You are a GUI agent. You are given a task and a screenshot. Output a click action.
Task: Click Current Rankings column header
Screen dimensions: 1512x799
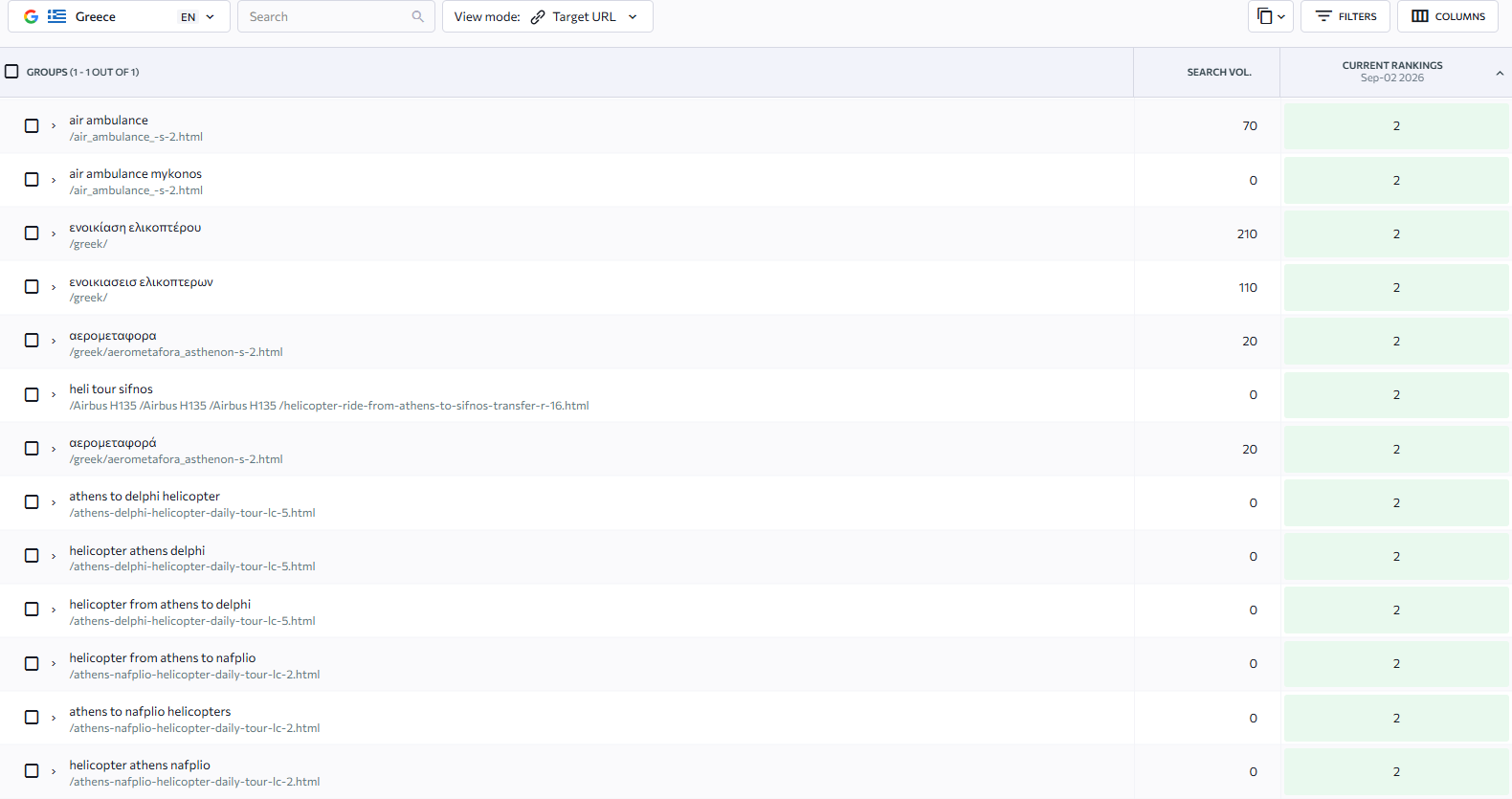[x=1391, y=72]
